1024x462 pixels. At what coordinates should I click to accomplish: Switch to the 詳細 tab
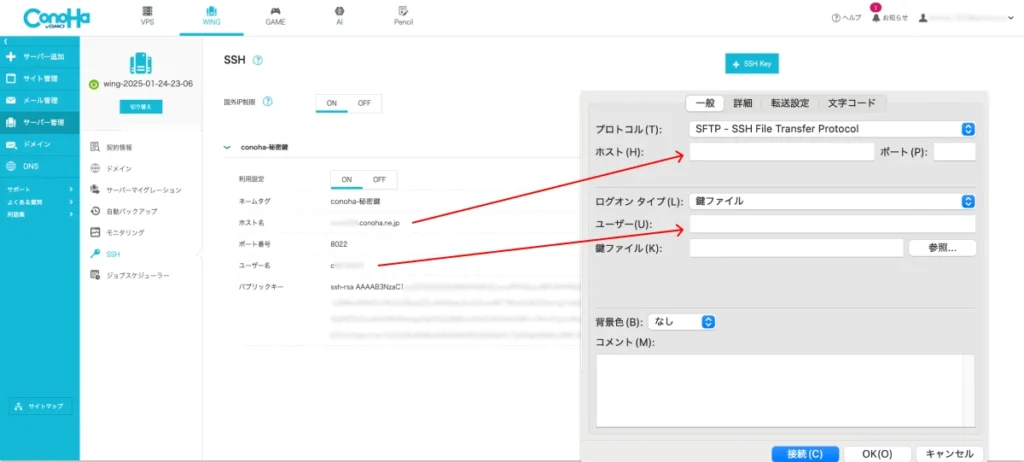click(742, 103)
